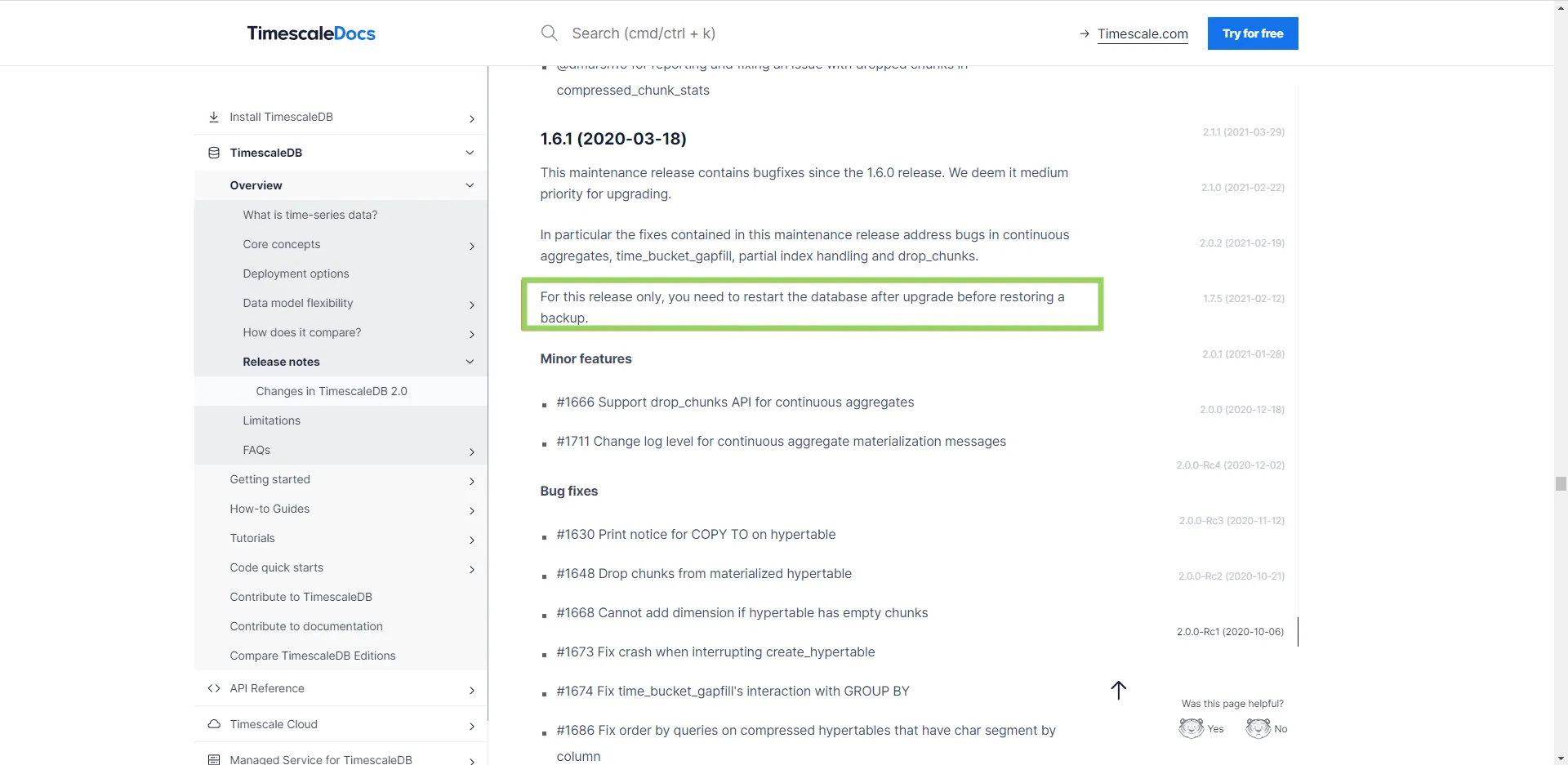Click the TimescaleDocs logo
The width and height of the screenshot is (1568, 765).
click(x=311, y=33)
